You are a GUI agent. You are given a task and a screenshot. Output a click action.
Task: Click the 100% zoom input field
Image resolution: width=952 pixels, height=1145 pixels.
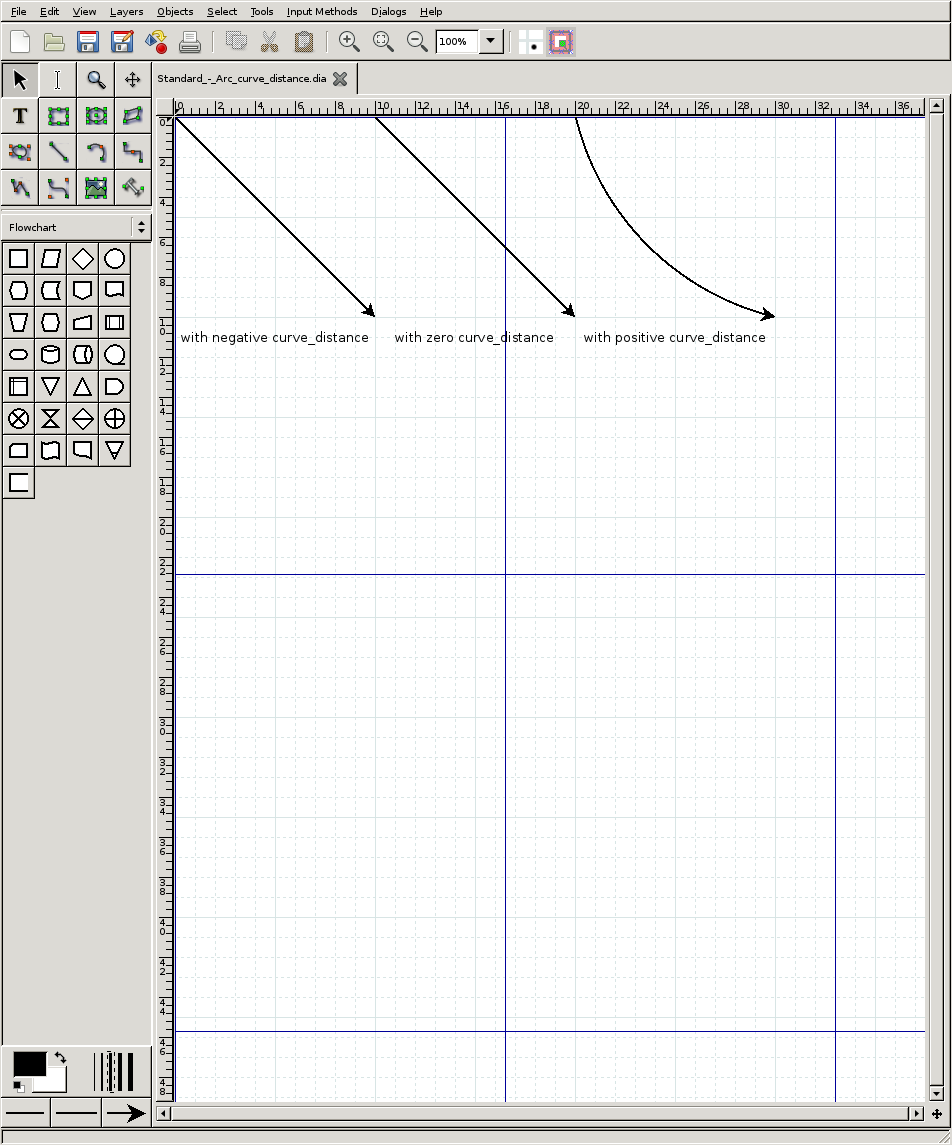(457, 42)
